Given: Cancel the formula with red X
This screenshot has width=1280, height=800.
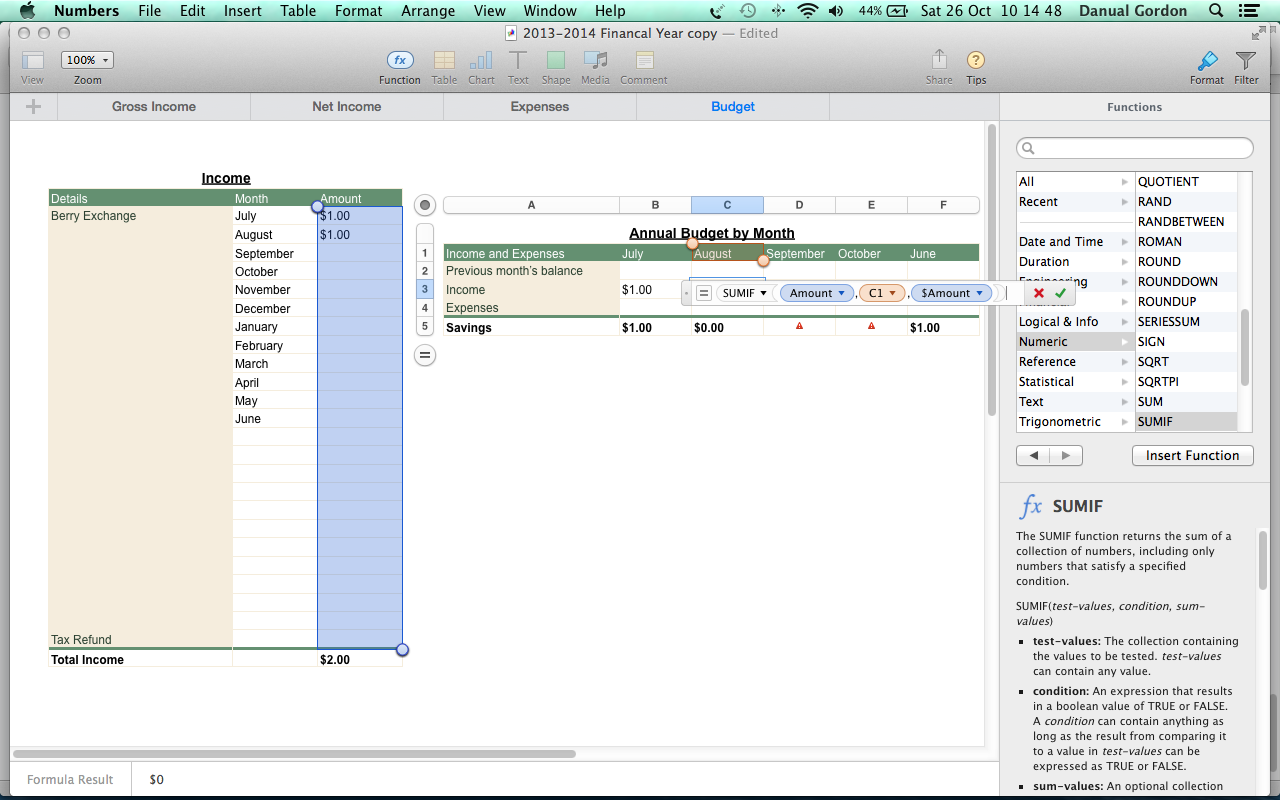Looking at the screenshot, I should point(1039,293).
